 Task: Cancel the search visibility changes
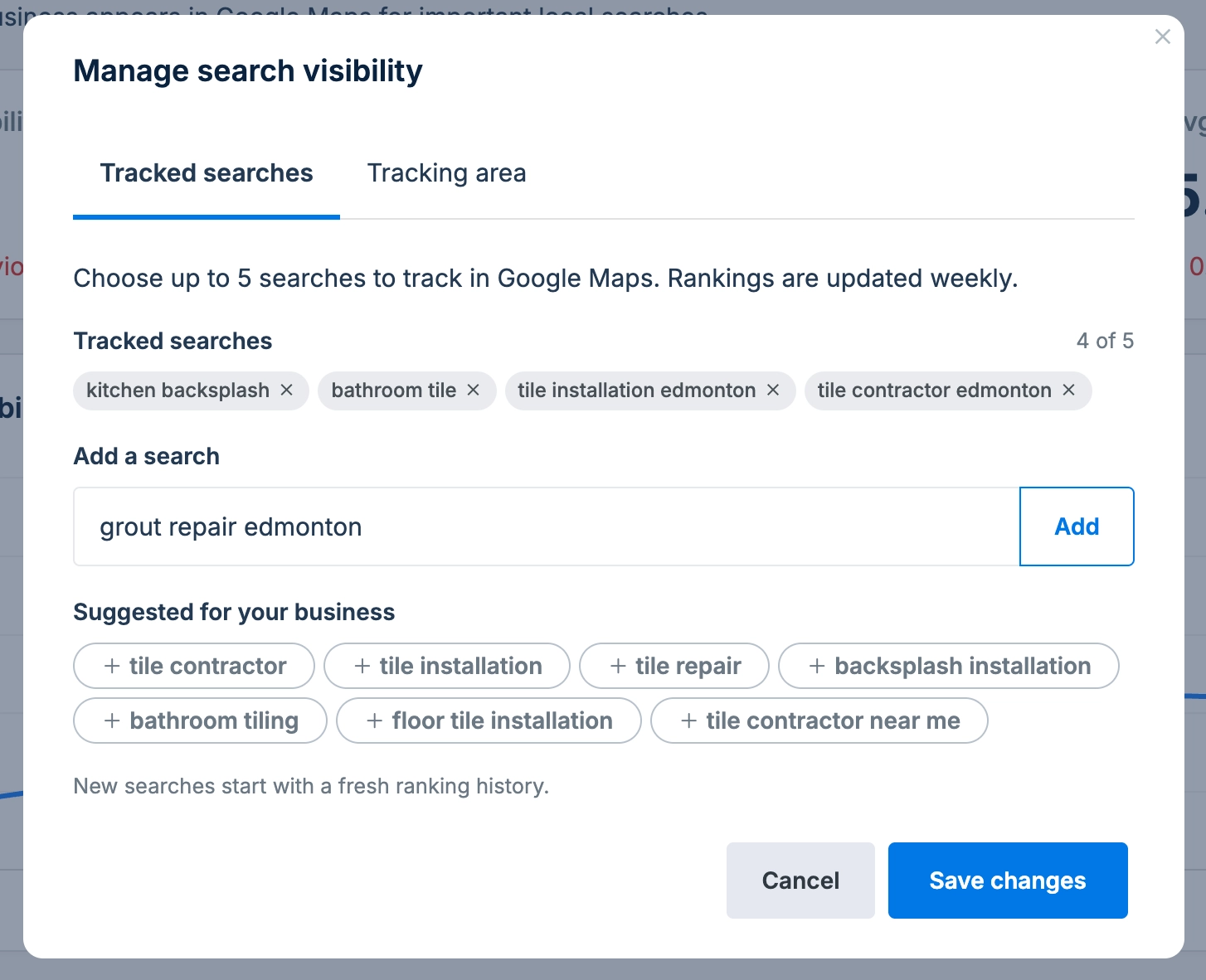800,881
